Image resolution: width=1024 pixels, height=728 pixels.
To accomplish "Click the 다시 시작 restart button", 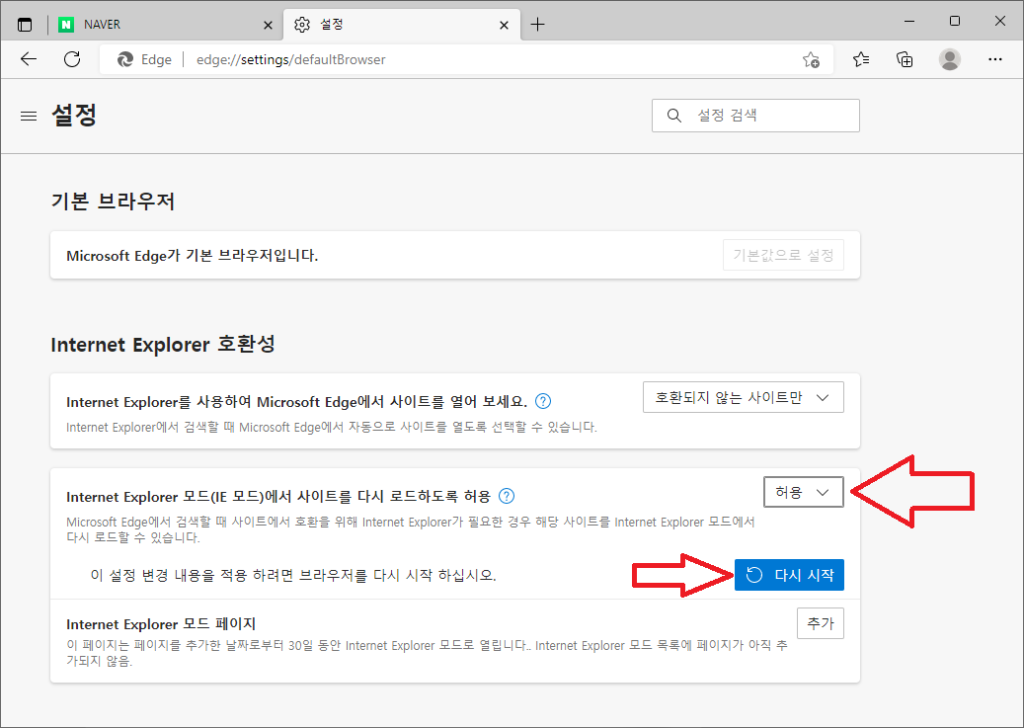I will 789,574.
